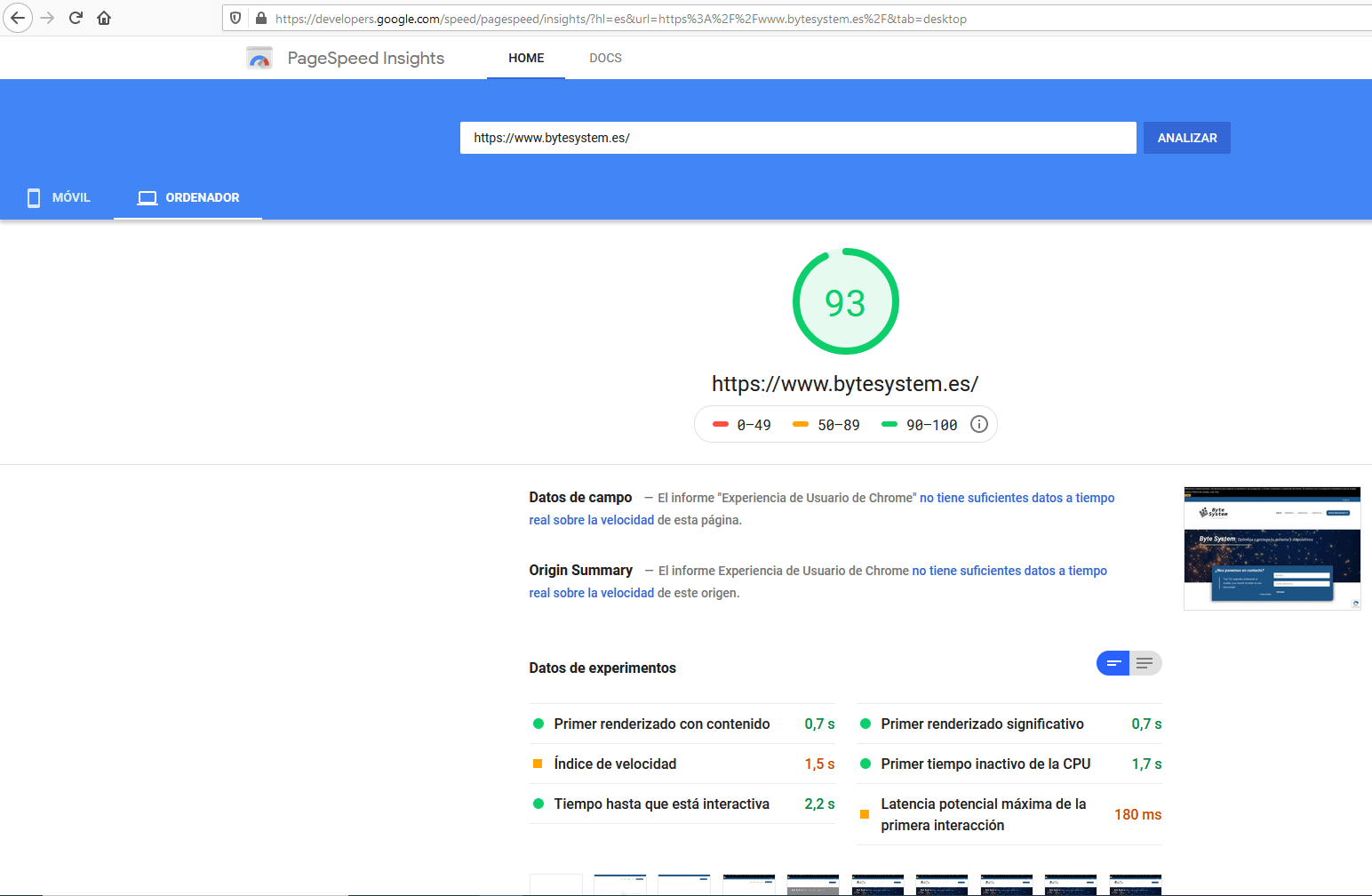Switch metrics to compact bar view
This screenshot has height=896, width=1372.
pyautogui.click(x=1113, y=663)
